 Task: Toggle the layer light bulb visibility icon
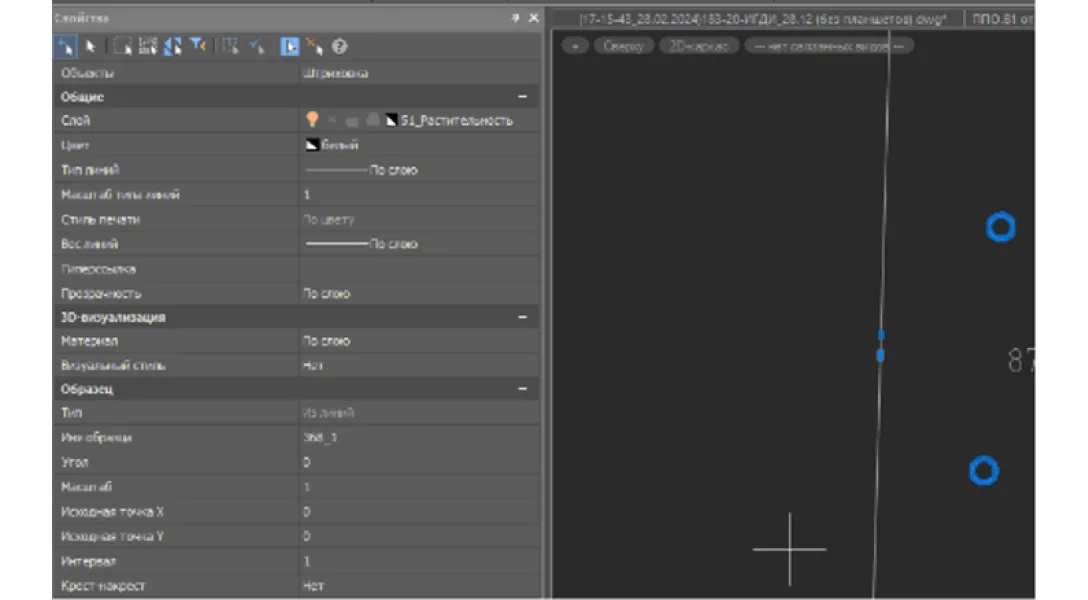click(312, 120)
